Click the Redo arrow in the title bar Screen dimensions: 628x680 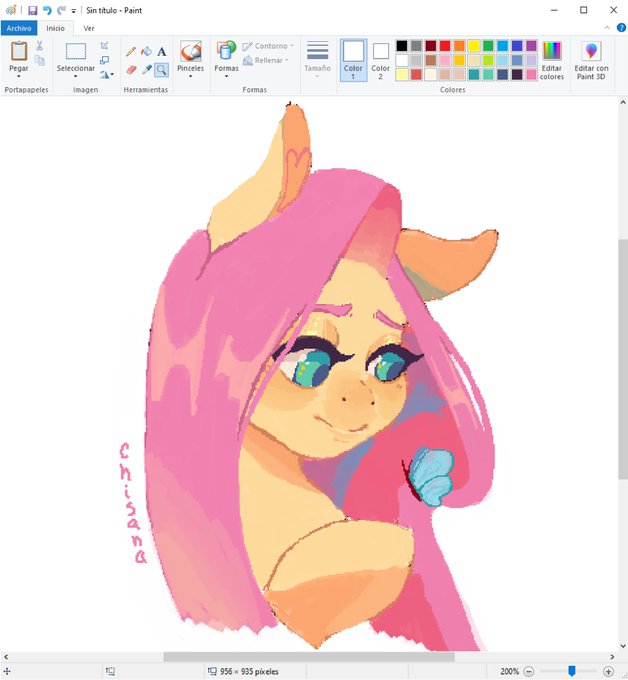(61, 10)
